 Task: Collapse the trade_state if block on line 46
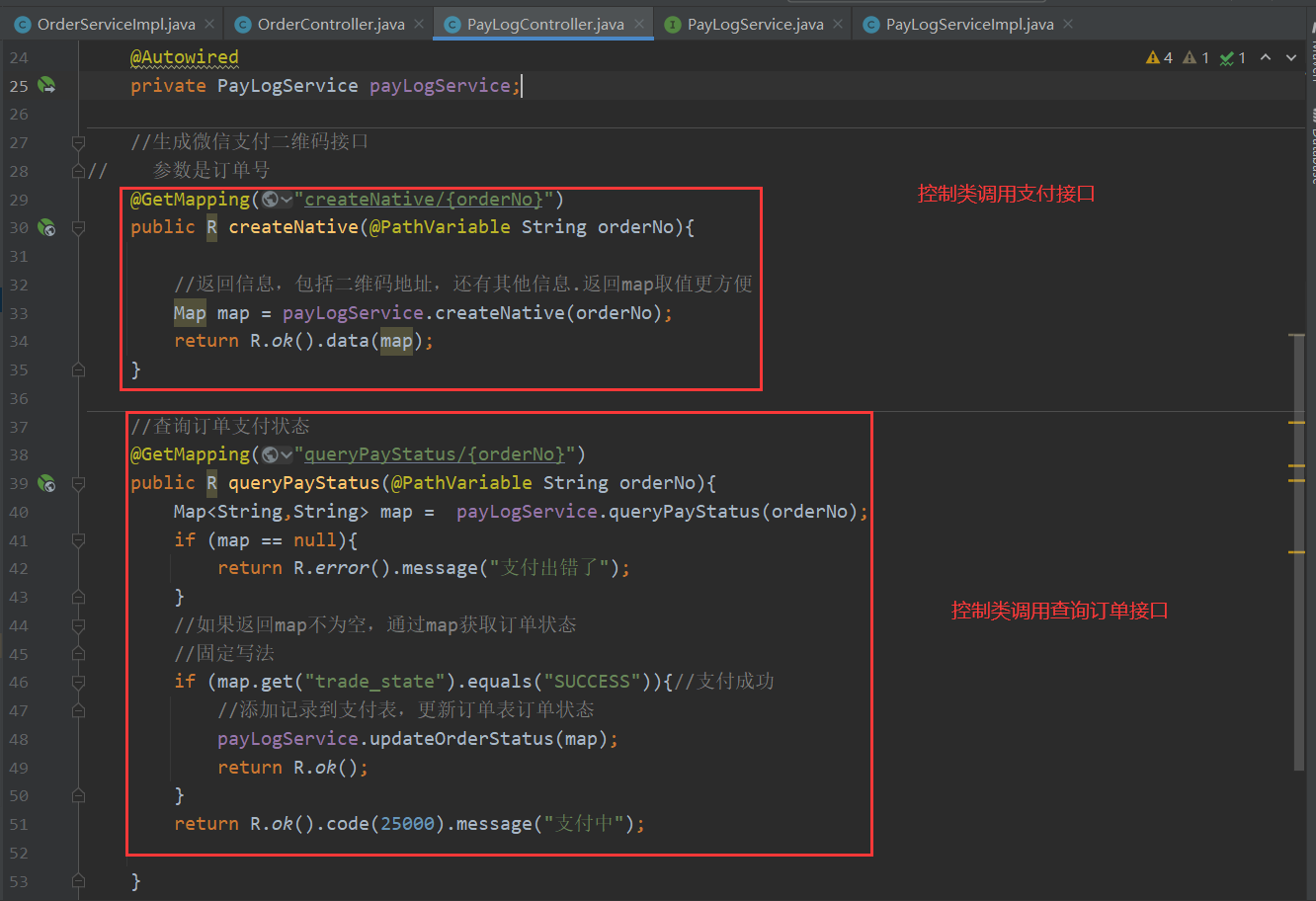(x=78, y=683)
